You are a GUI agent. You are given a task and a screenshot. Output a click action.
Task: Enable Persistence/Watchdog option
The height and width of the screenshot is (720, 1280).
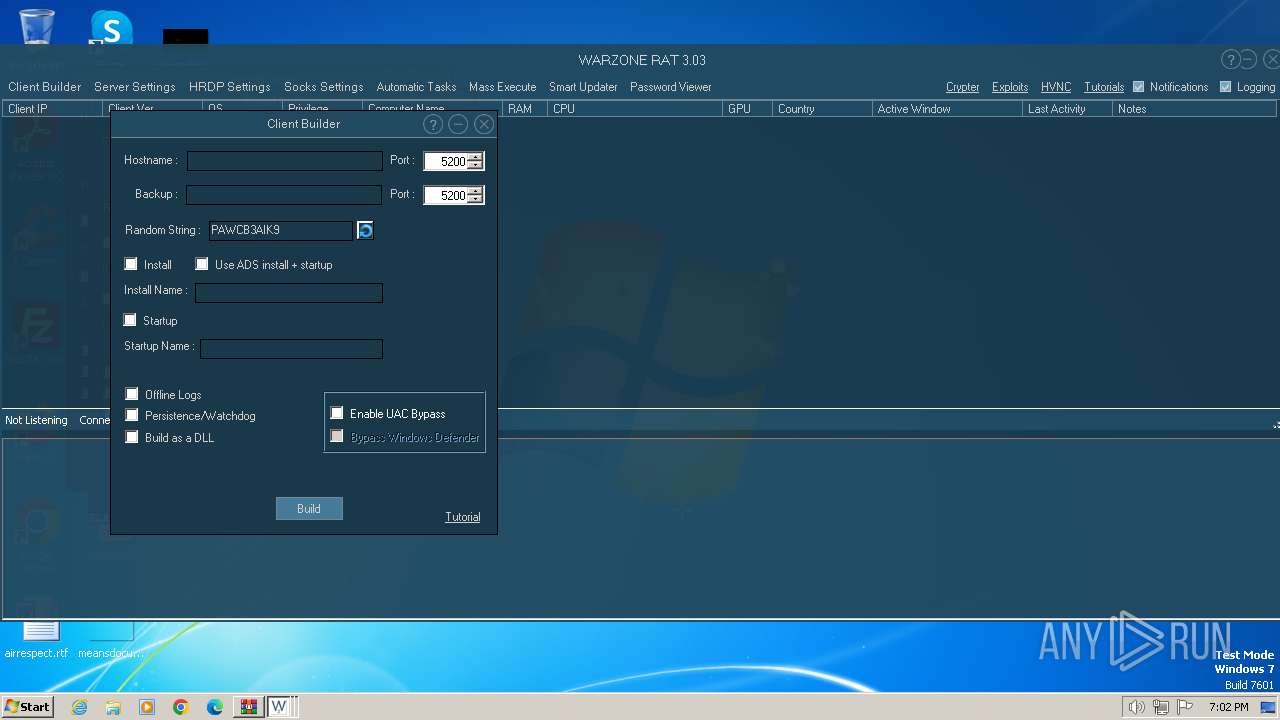pyautogui.click(x=132, y=415)
